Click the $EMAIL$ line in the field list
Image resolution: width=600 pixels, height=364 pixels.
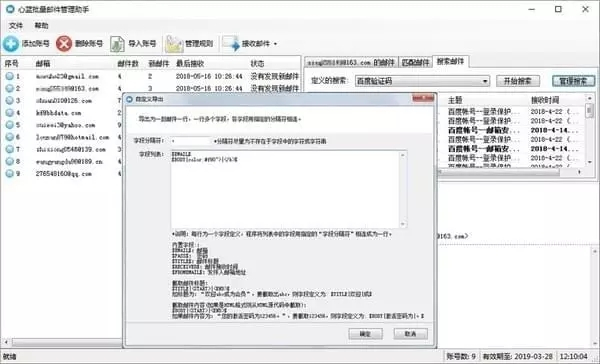[x=182, y=154]
